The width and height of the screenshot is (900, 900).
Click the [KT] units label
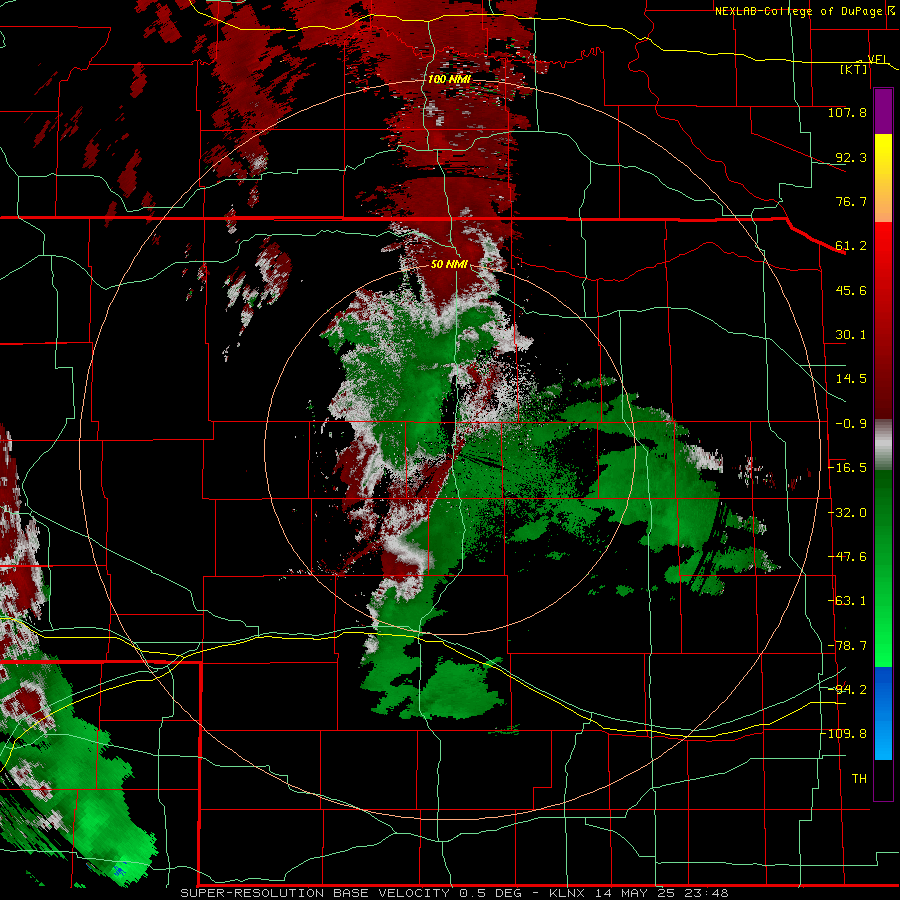[x=854, y=69]
